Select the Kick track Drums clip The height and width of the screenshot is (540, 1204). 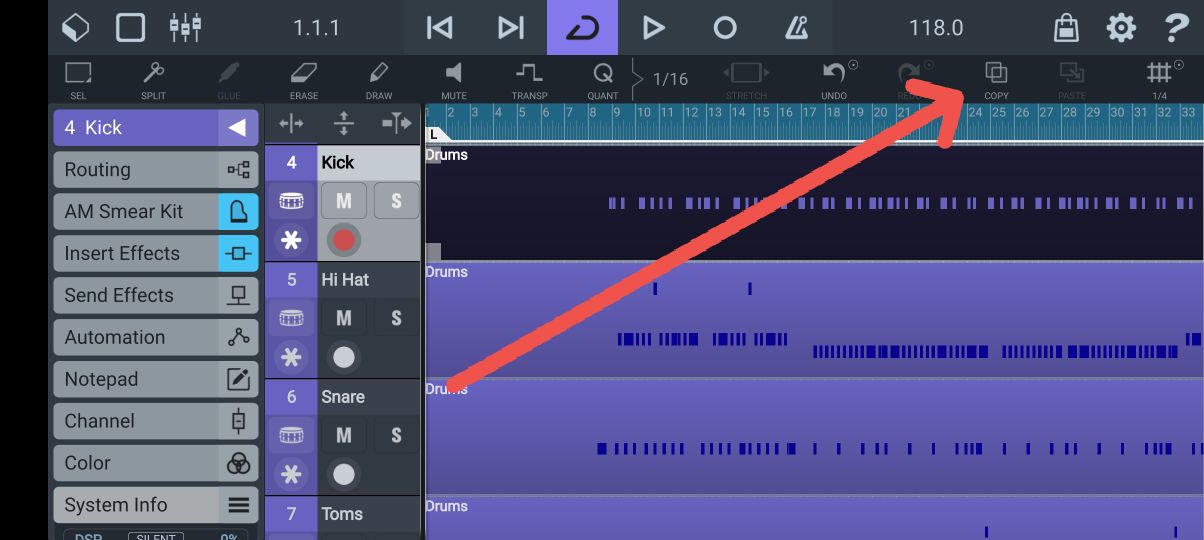(x=814, y=203)
